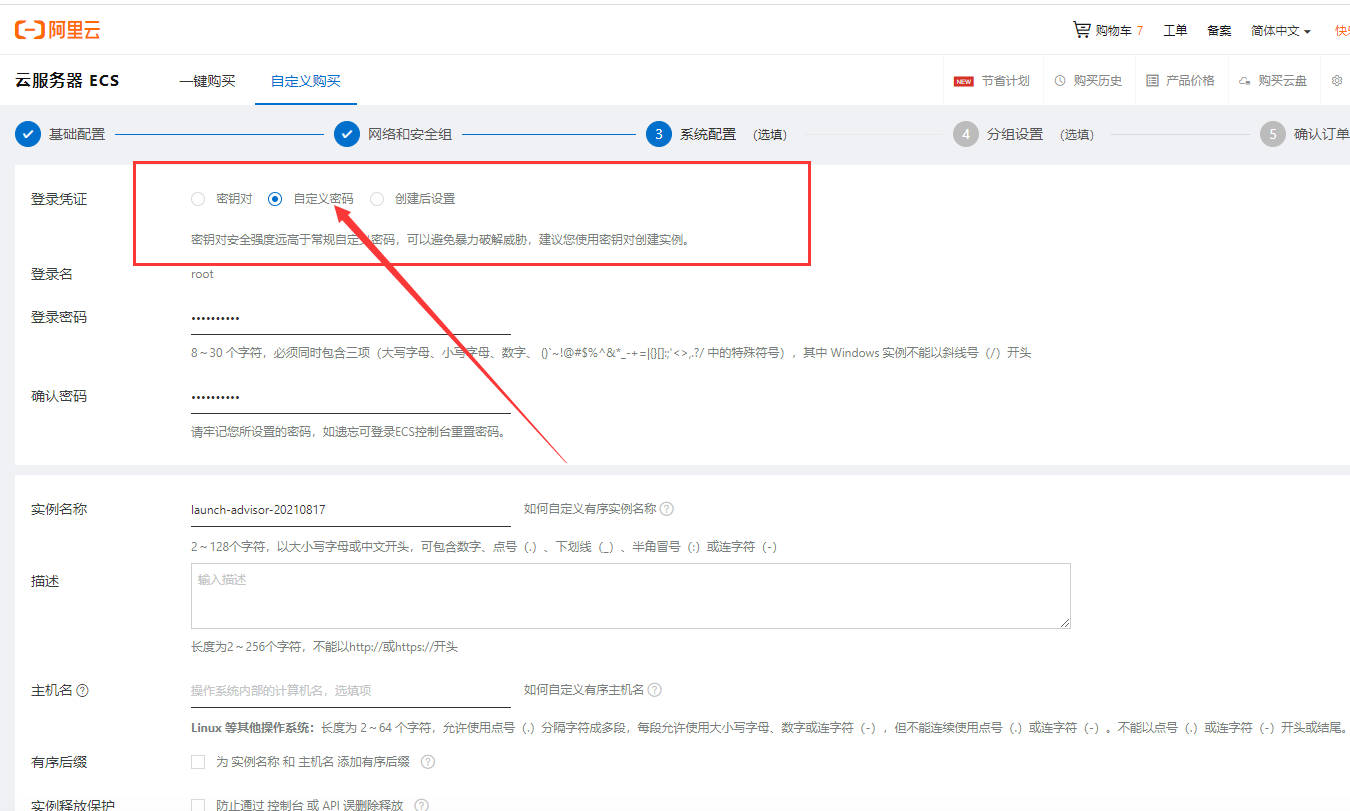Open 产品价格 link
Image resolution: width=1350 pixels, height=811 pixels.
click(1190, 81)
